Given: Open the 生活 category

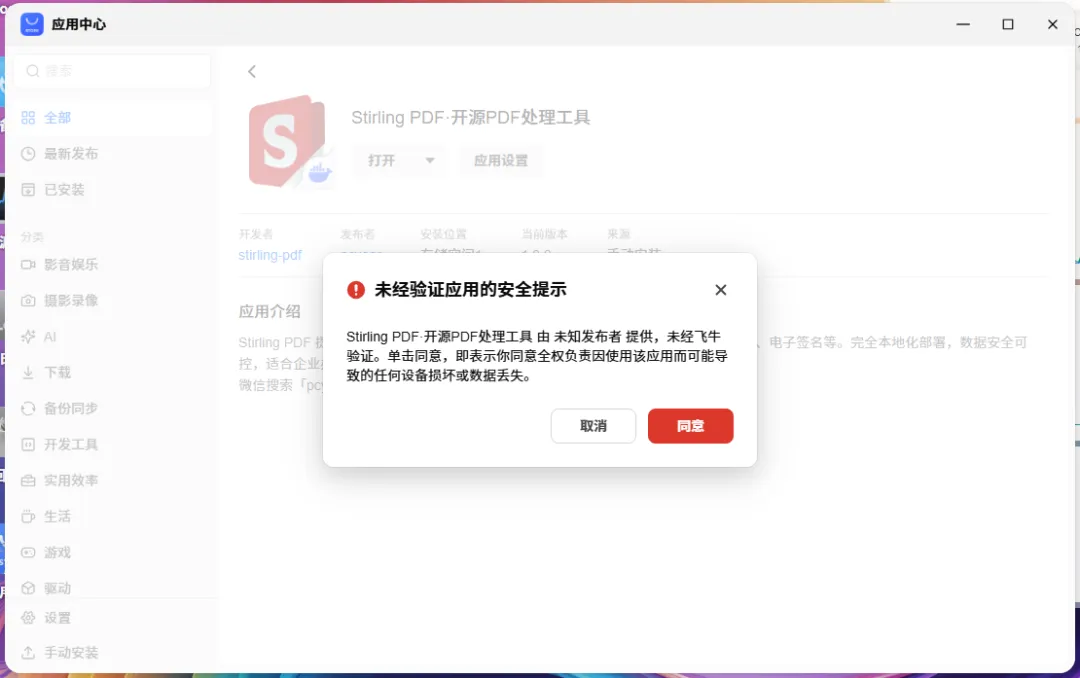Looking at the screenshot, I should pos(112,516).
